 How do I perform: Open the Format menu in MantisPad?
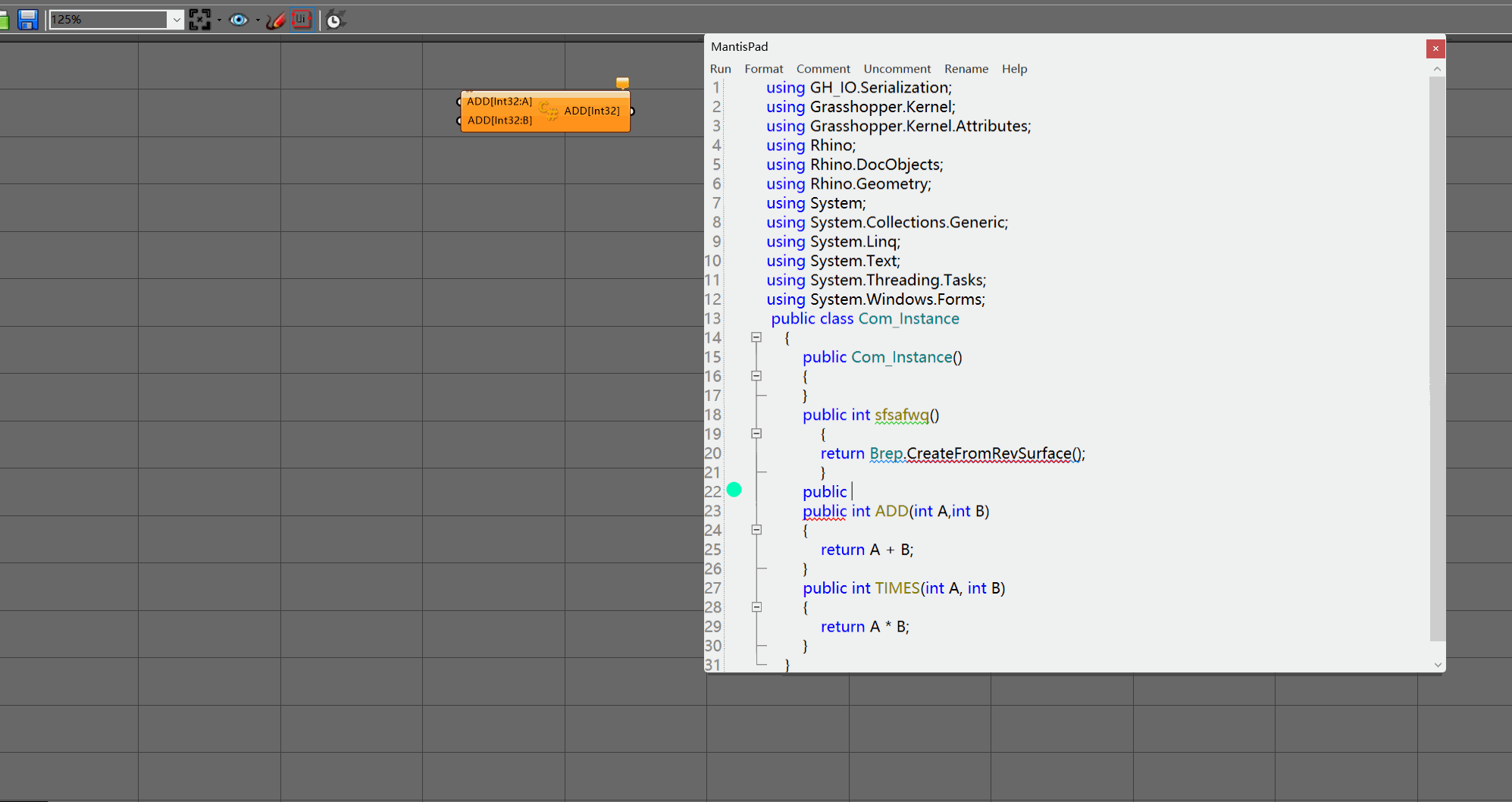[763, 68]
